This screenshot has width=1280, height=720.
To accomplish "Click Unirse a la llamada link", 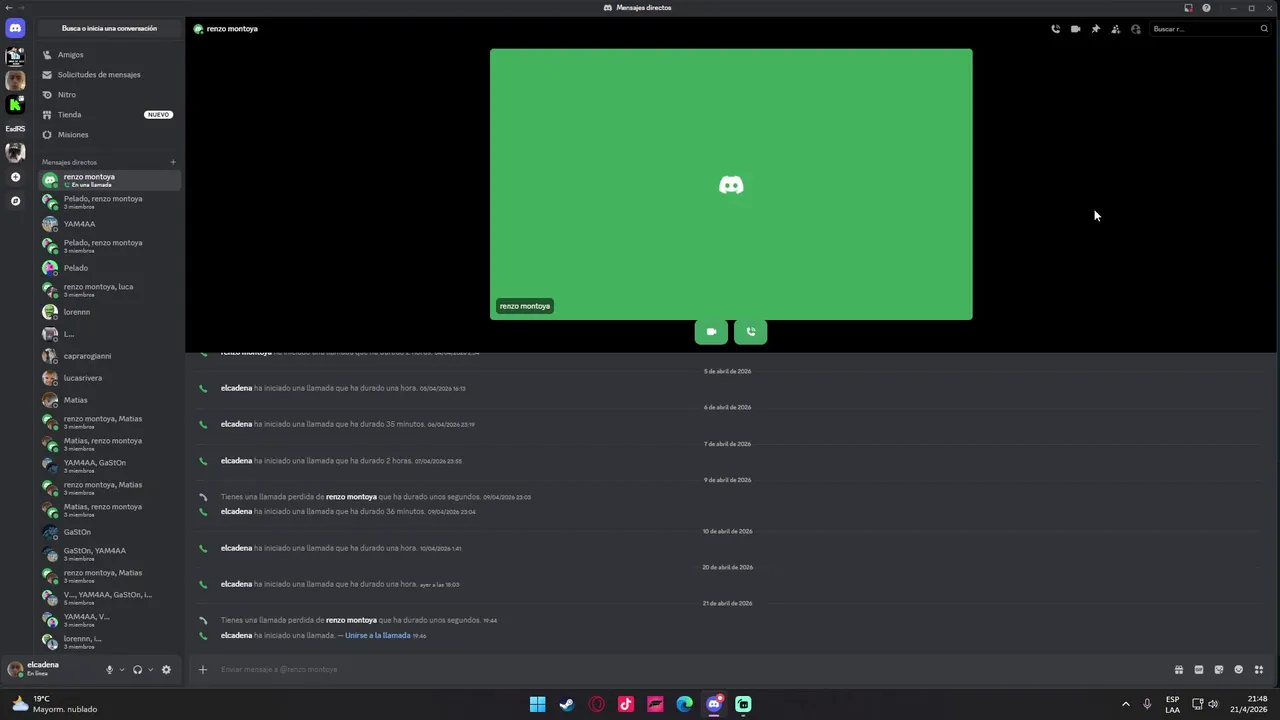I will click(378, 636).
